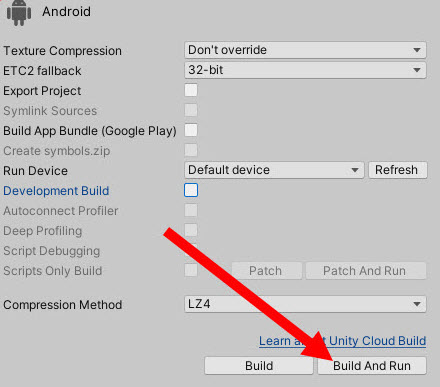Toggle the Scripts Only Build checkbox
The height and width of the screenshot is (387, 440).
191,270
